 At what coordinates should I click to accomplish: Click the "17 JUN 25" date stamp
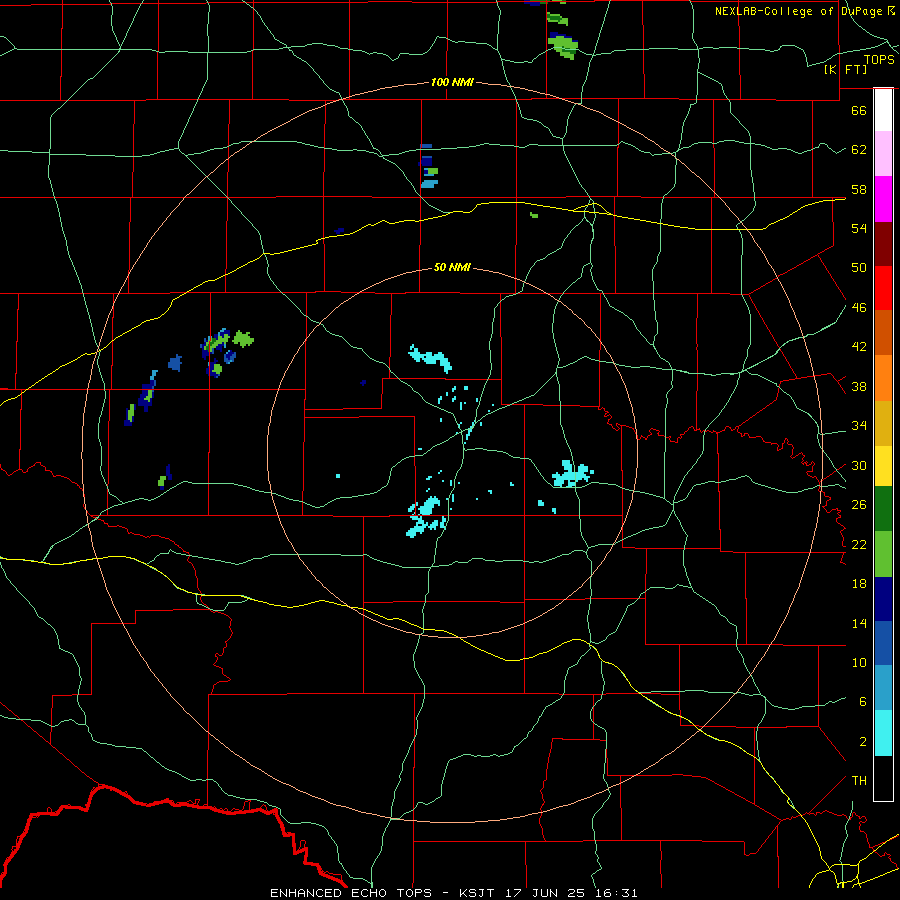coord(544,893)
